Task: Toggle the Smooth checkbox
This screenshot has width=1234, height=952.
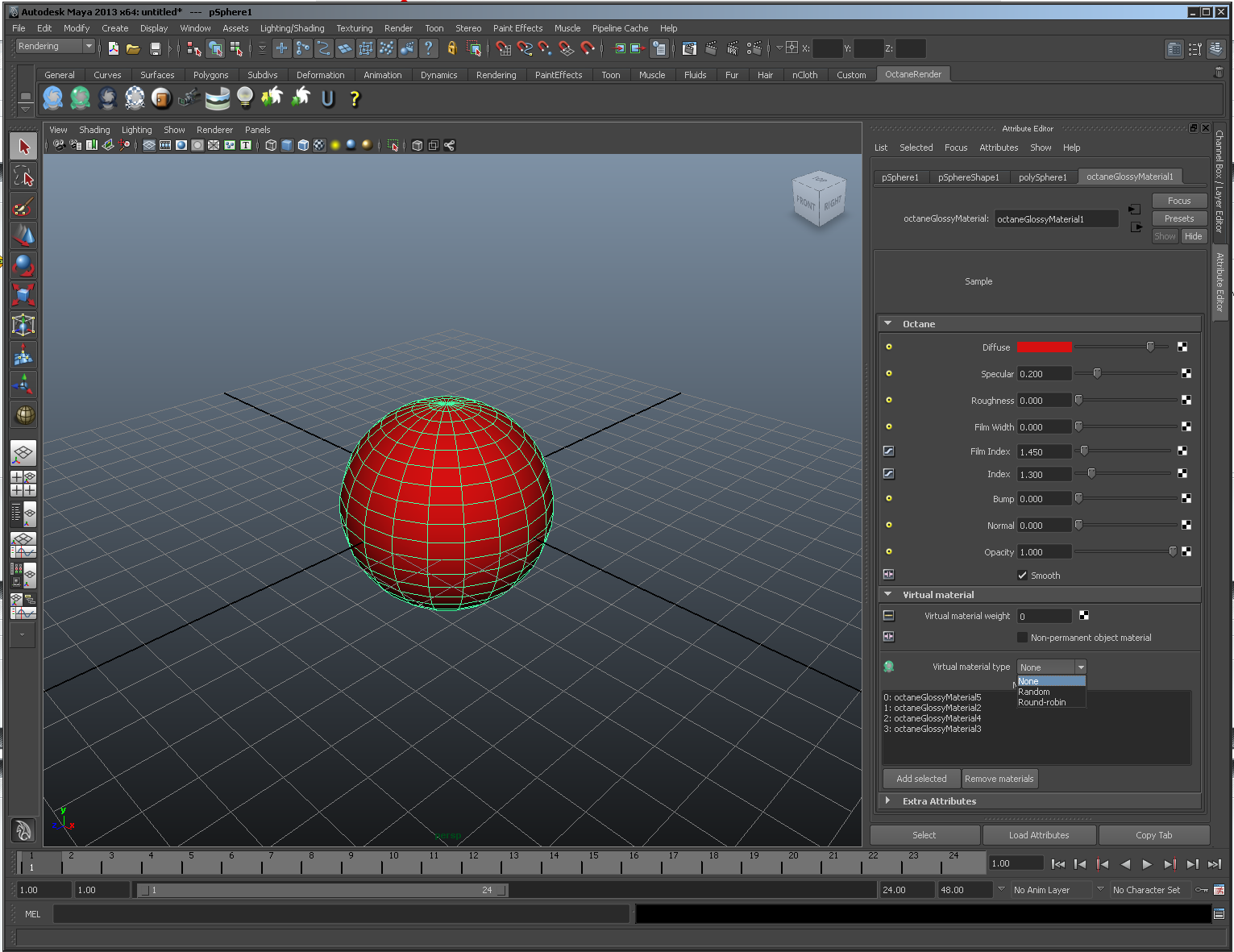Action: 1022,575
